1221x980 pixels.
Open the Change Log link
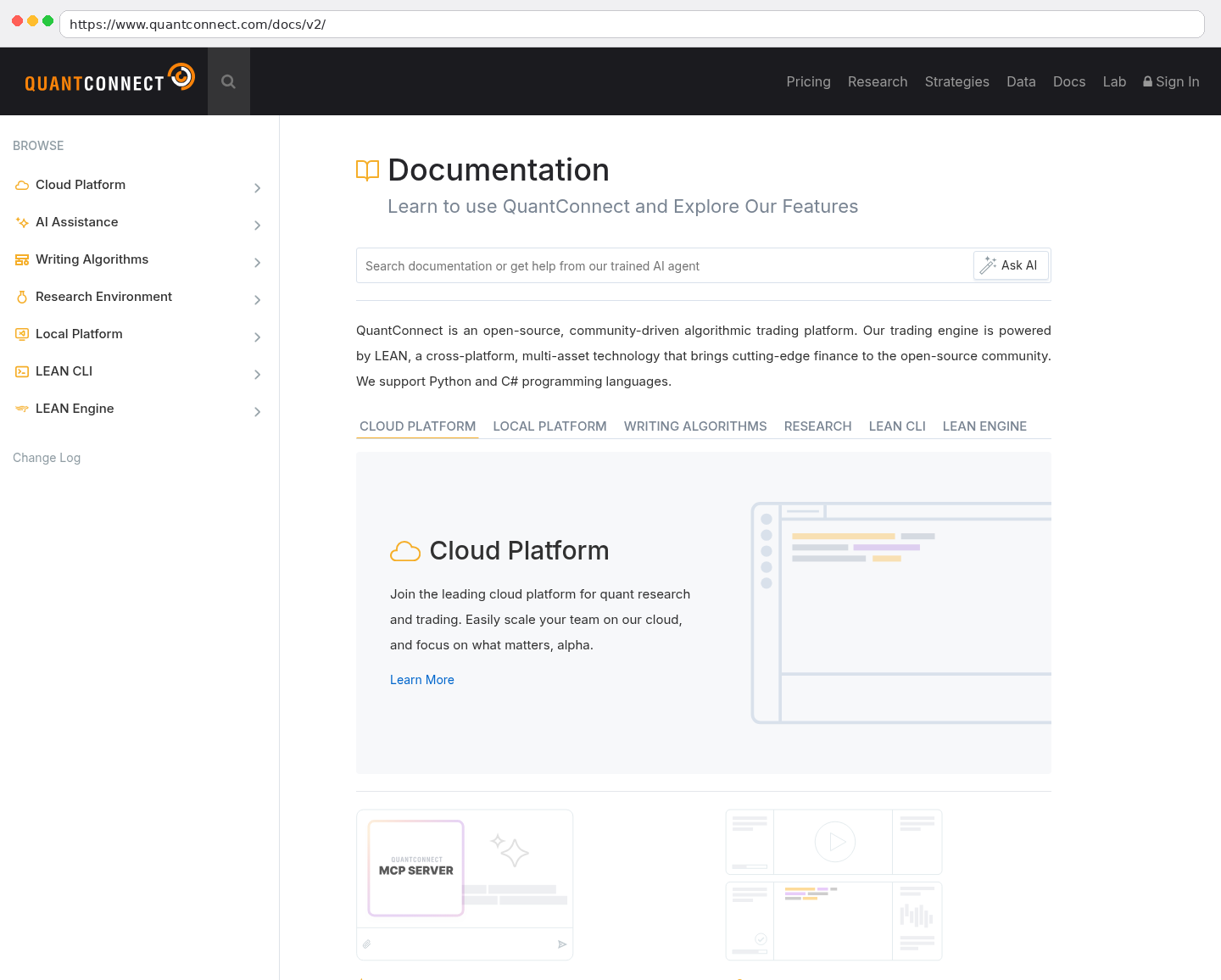(47, 458)
